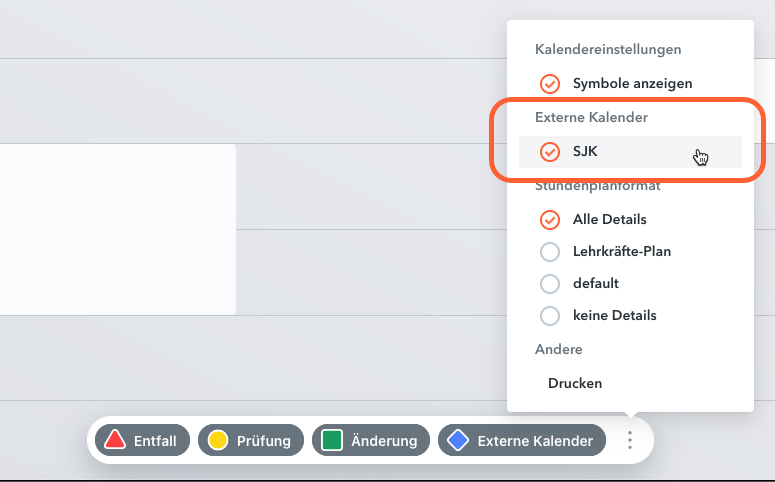Click the Symbole anzeigen menu label
775x482 pixels.
[x=632, y=84]
